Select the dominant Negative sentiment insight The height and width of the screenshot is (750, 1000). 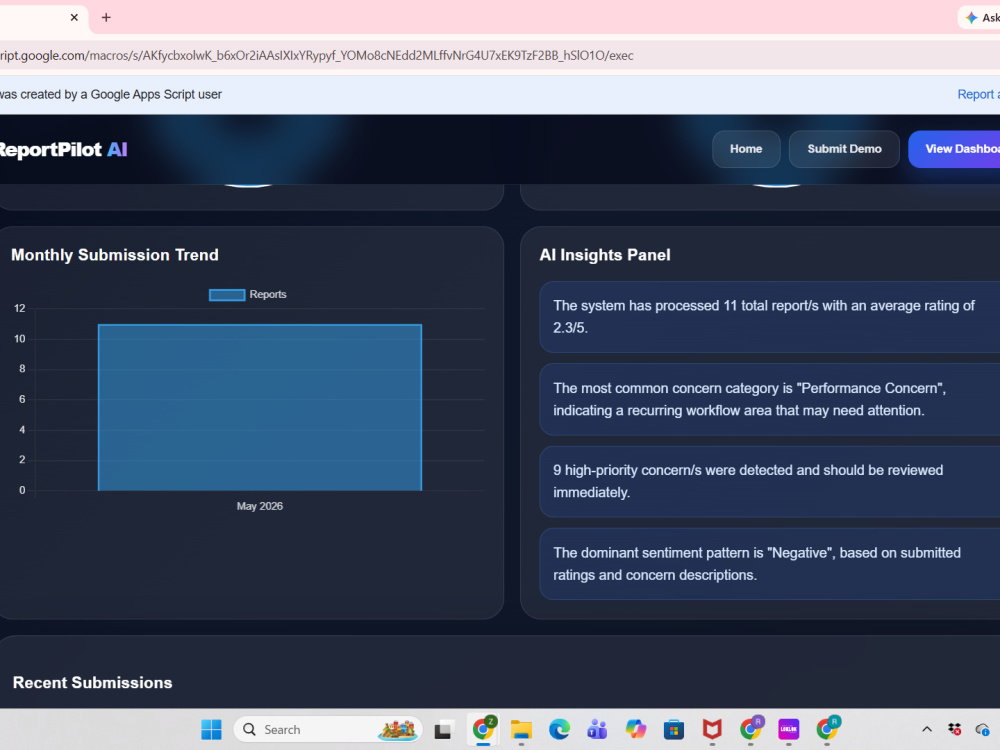769,564
